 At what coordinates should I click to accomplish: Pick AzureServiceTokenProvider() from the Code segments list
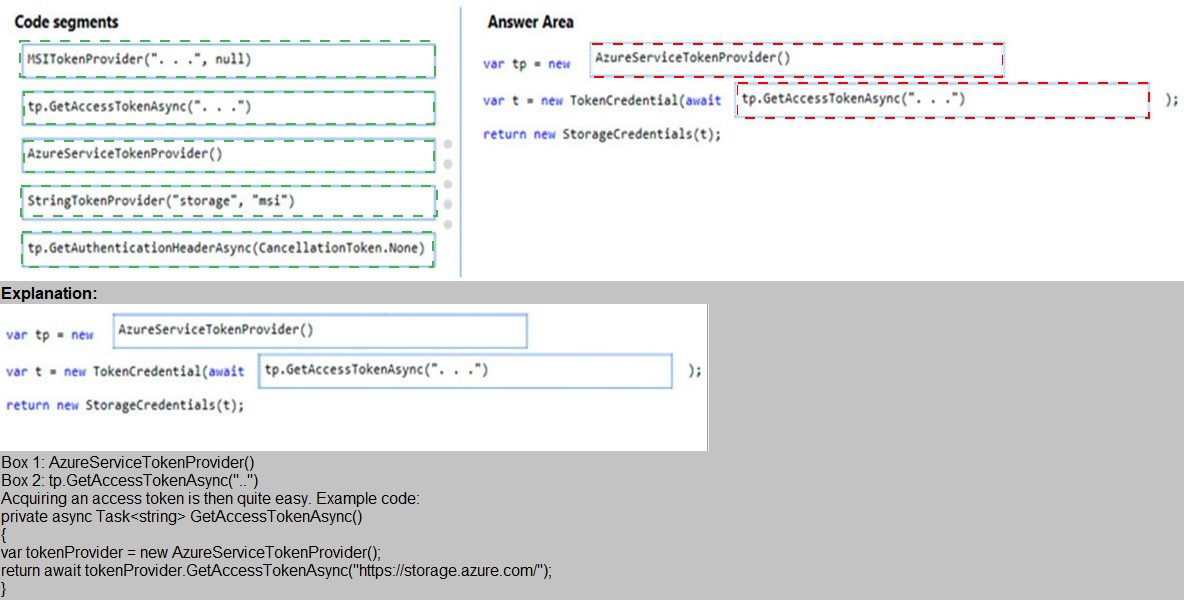227,154
